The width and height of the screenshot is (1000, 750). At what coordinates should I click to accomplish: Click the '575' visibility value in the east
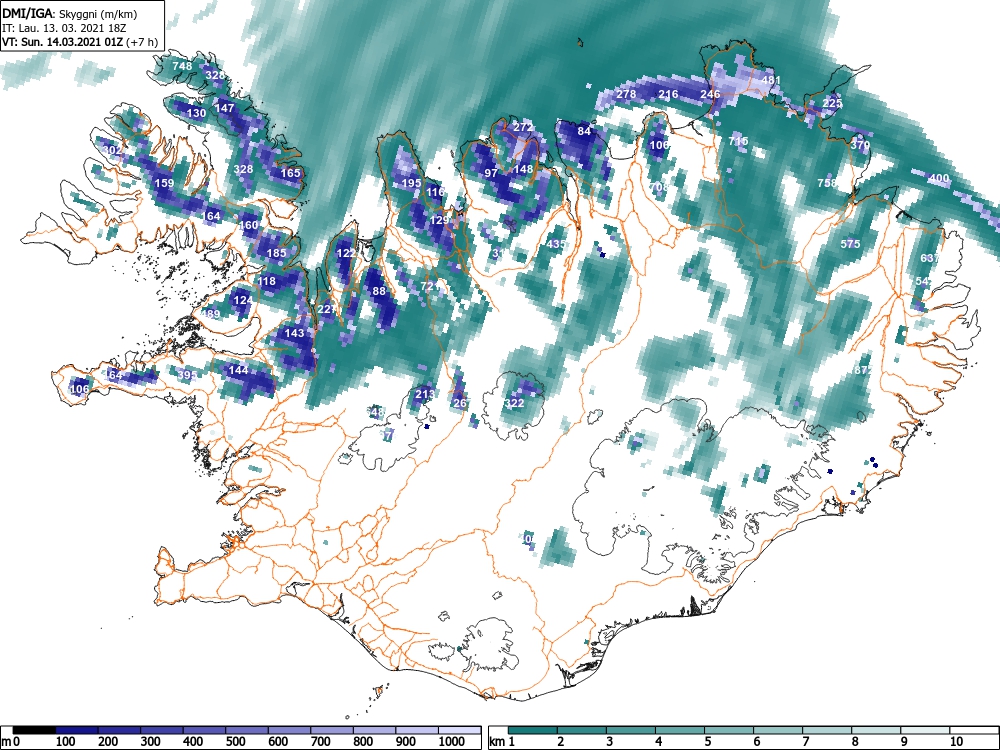(851, 244)
